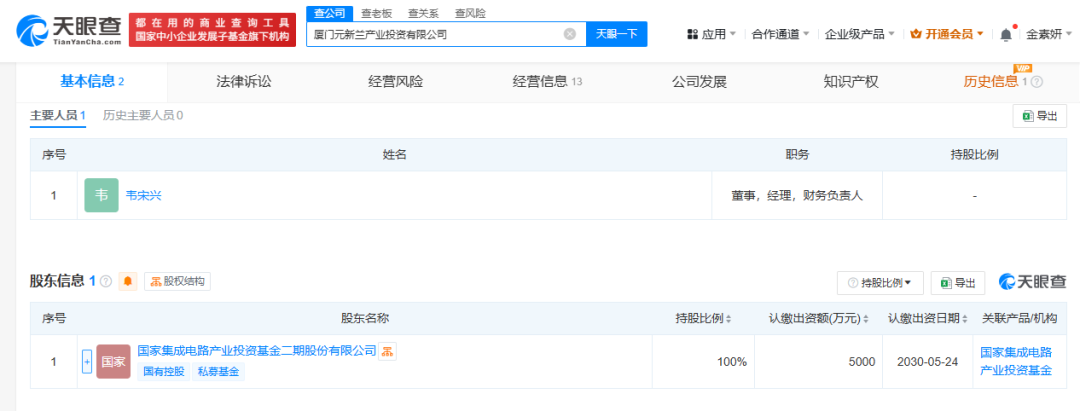Click the 100% shareholding value

click(731, 361)
